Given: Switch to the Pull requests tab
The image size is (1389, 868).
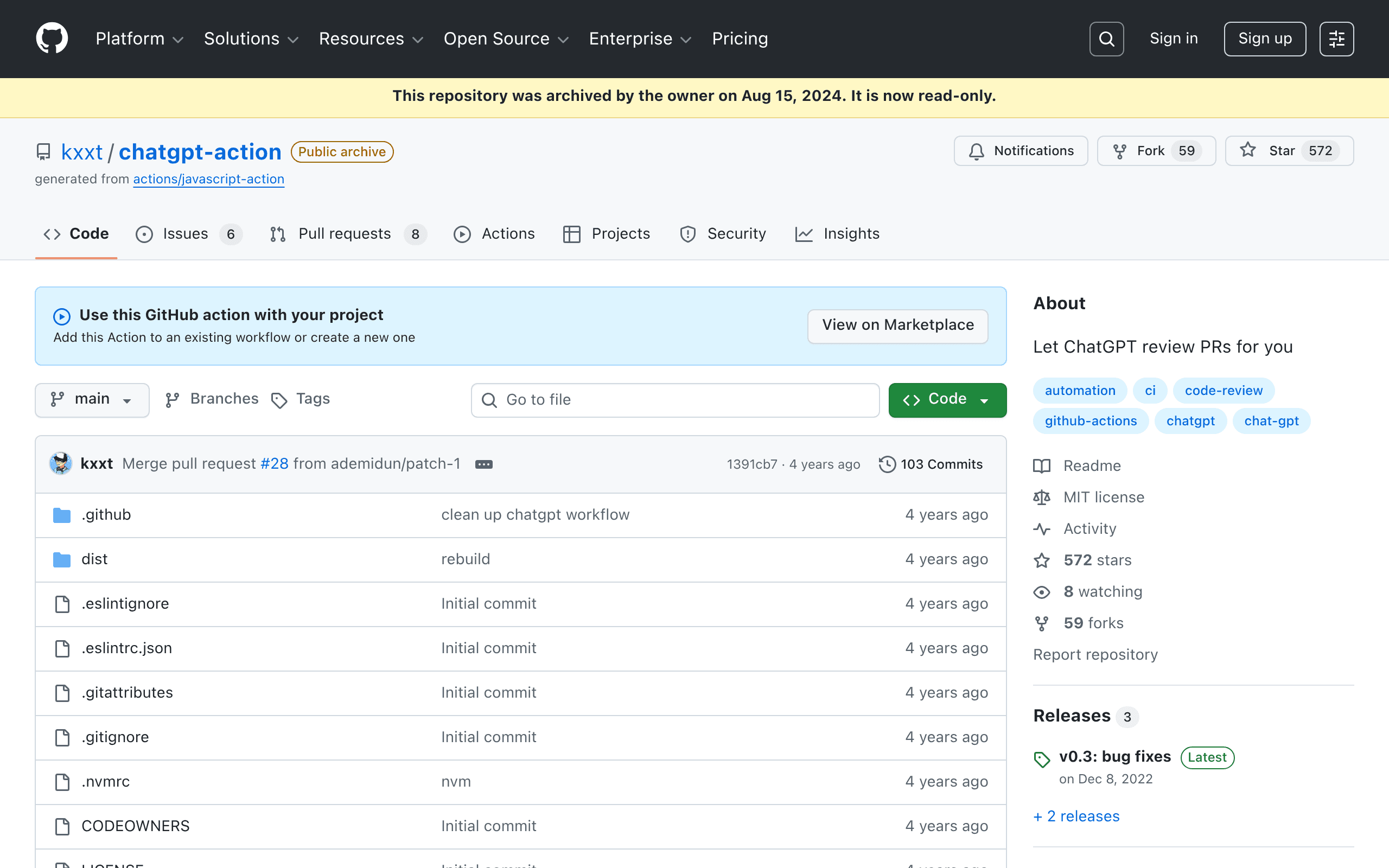Looking at the screenshot, I should tap(348, 234).
